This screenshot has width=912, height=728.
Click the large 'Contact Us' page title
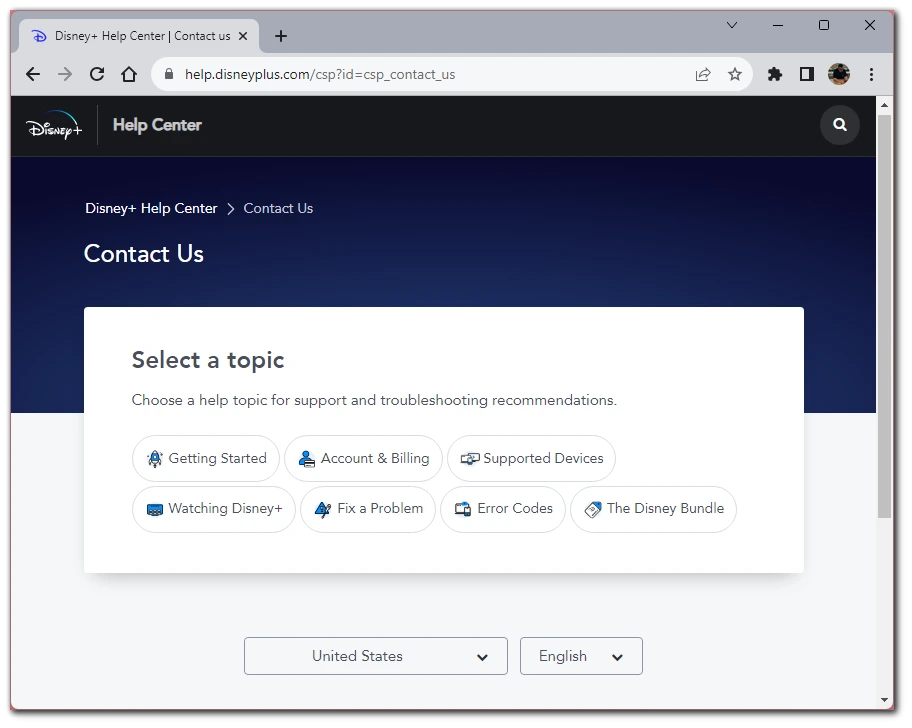(x=144, y=254)
